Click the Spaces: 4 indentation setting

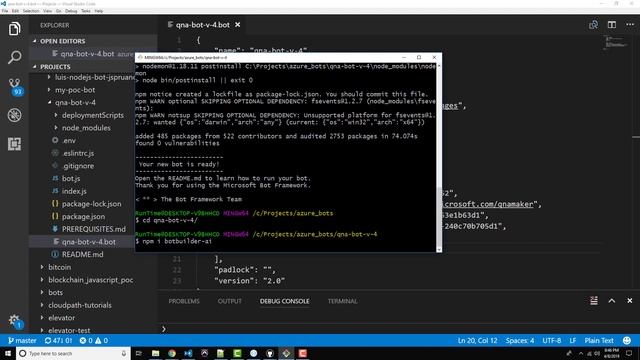(520, 340)
